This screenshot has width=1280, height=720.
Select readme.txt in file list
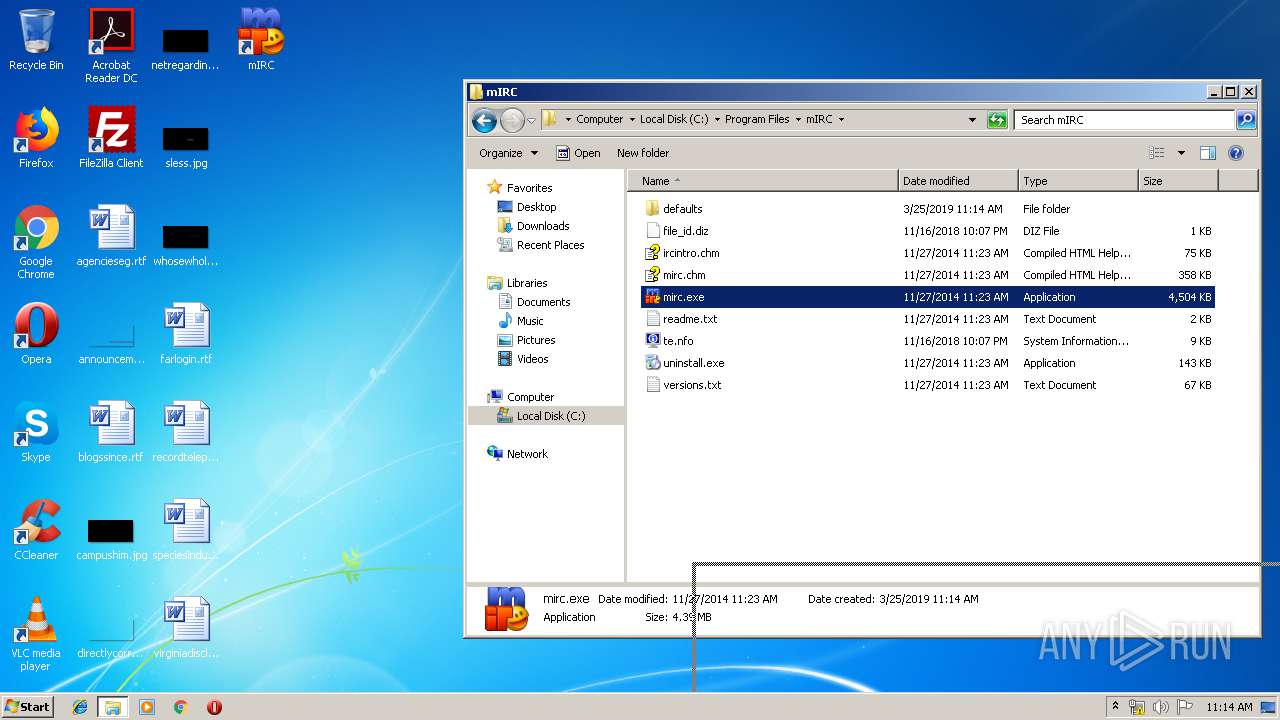[x=928, y=319]
